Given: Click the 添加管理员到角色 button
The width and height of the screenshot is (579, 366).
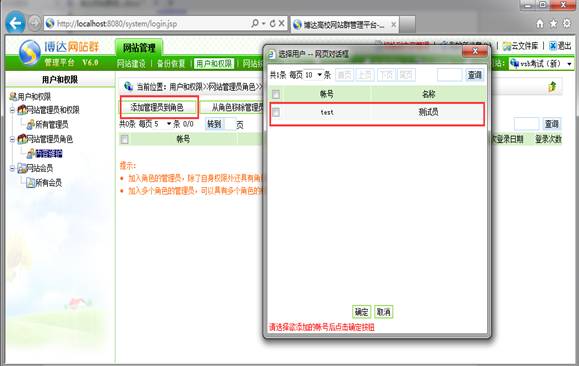Looking at the screenshot, I should click(x=158, y=107).
